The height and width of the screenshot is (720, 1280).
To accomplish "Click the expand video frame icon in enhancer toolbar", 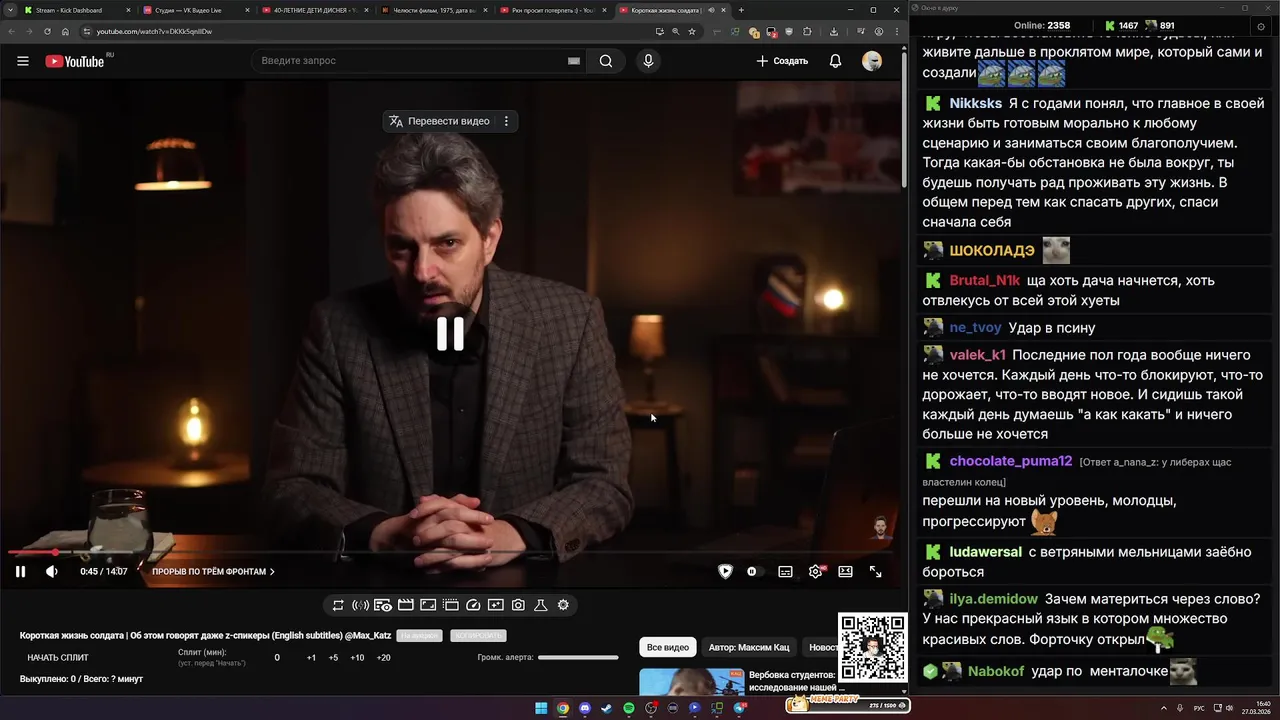I will [428, 605].
